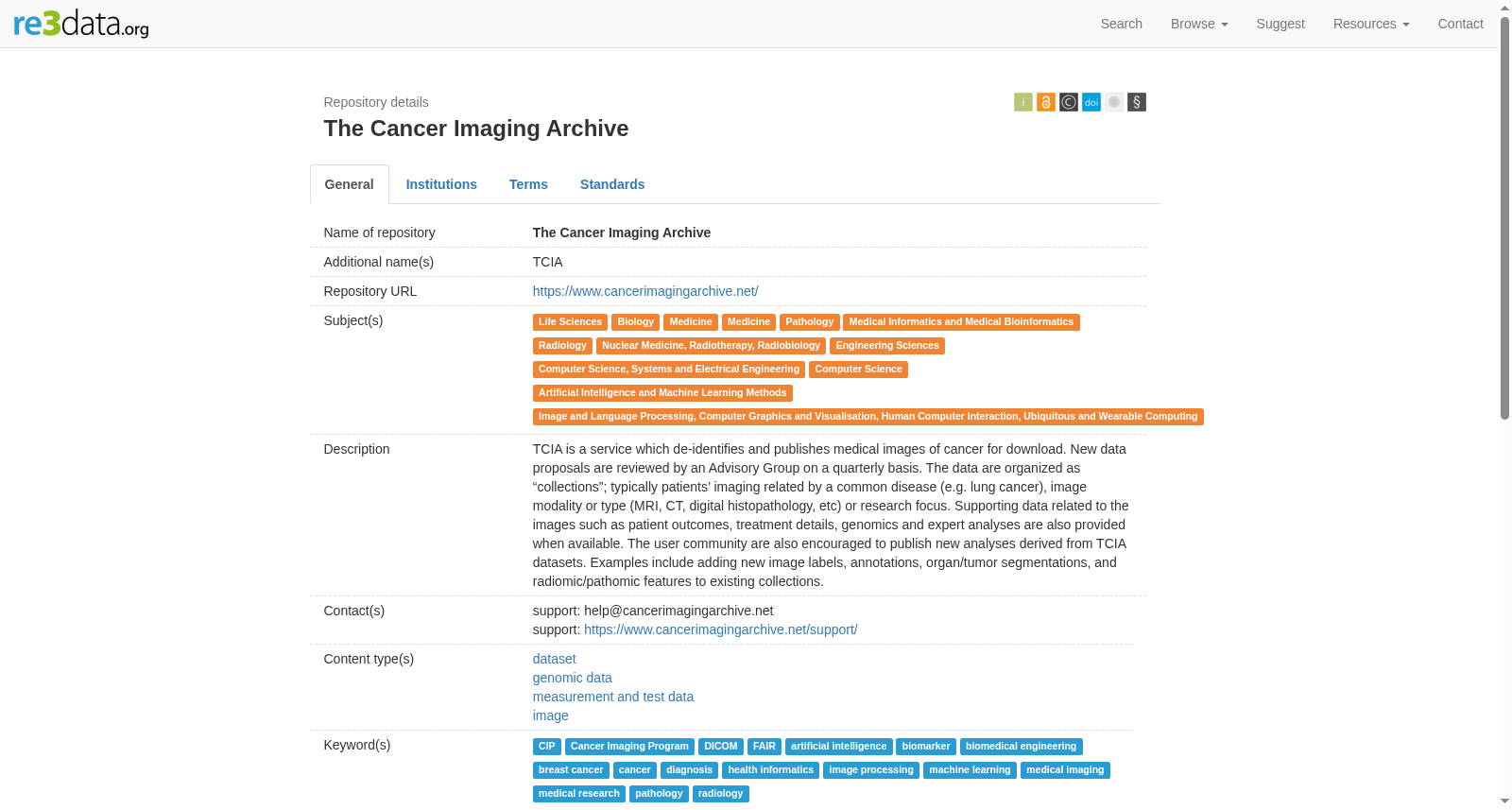Click the DICOM keyword tag
Image resolution: width=1512 pixels, height=810 pixels.
click(720, 747)
